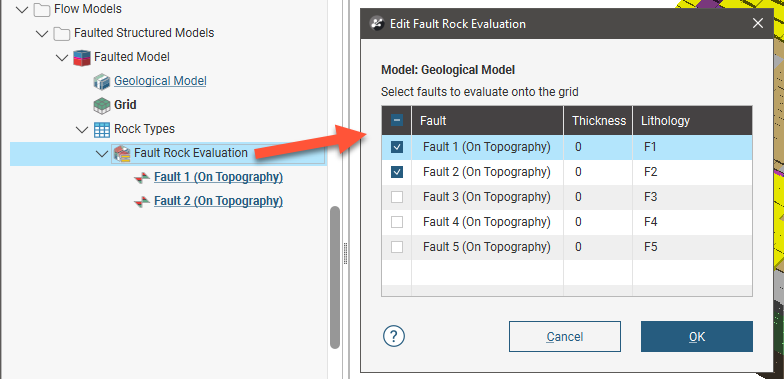Image resolution: width=784 pixels, height=379 pixels.
Task: Open help with the question mark icon
Action: [394, 336]
